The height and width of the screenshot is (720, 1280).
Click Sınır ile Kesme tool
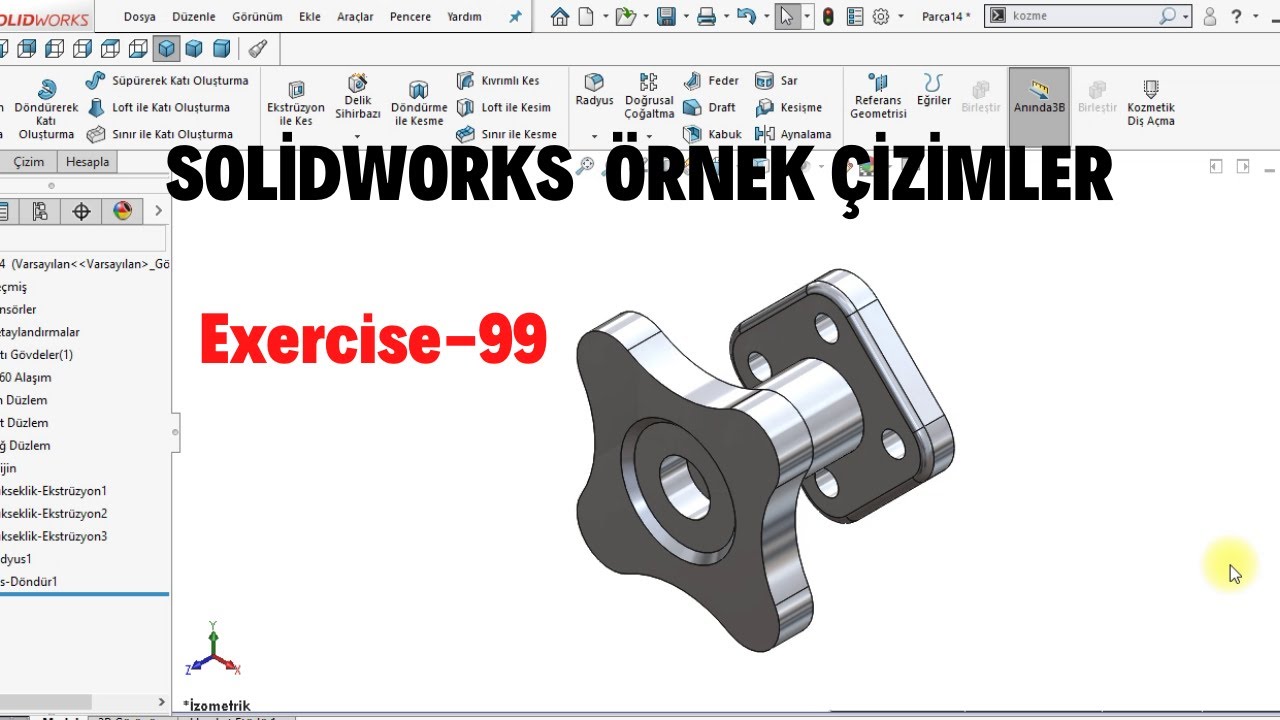(x=507, y=134)
